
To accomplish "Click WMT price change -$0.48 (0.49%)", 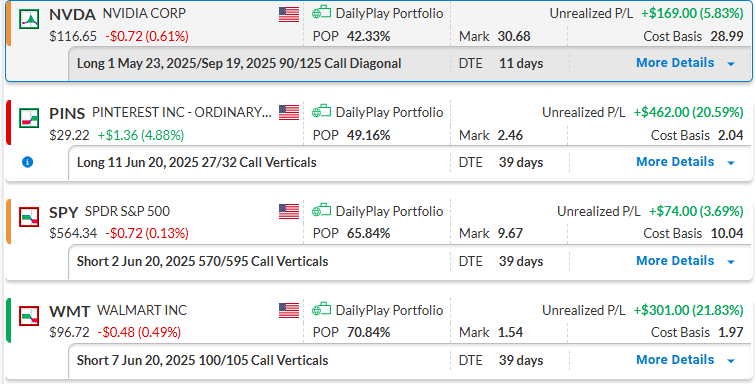I will tap(139, 332).
